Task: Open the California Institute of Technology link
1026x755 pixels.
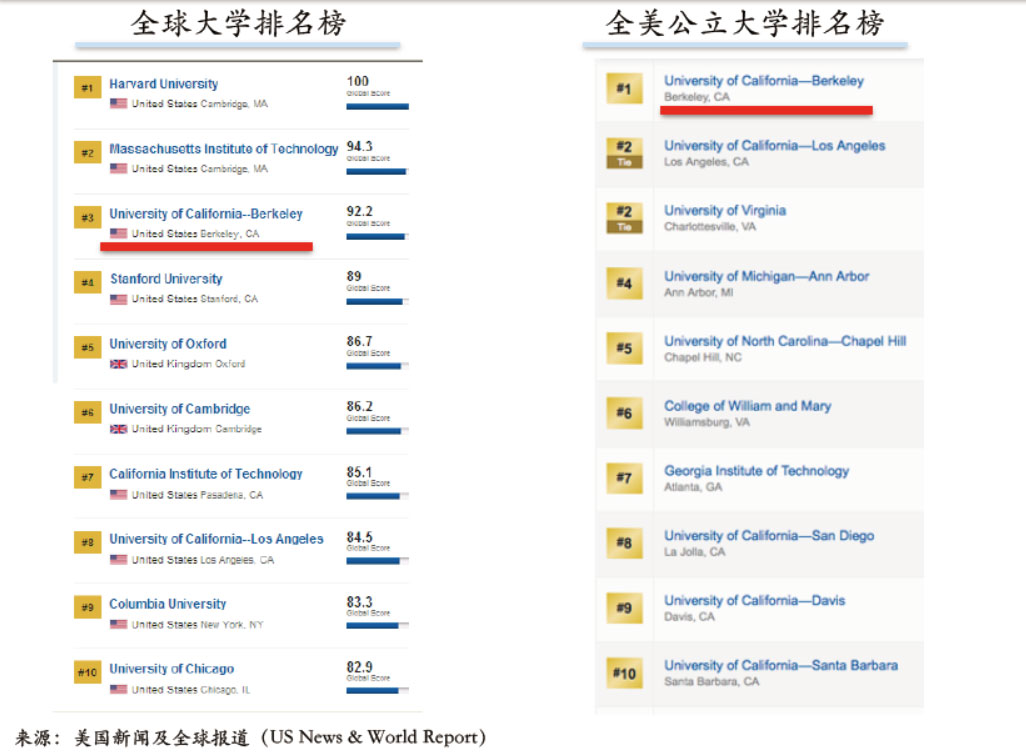Action: 206,474
